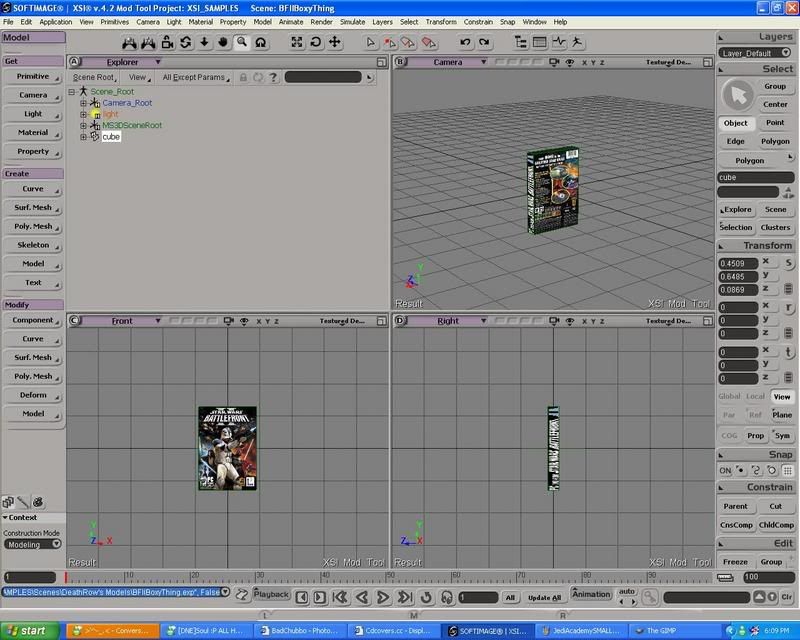
Task: Toggle the Sym symmetry button
Action: click(x=782, y=435)
